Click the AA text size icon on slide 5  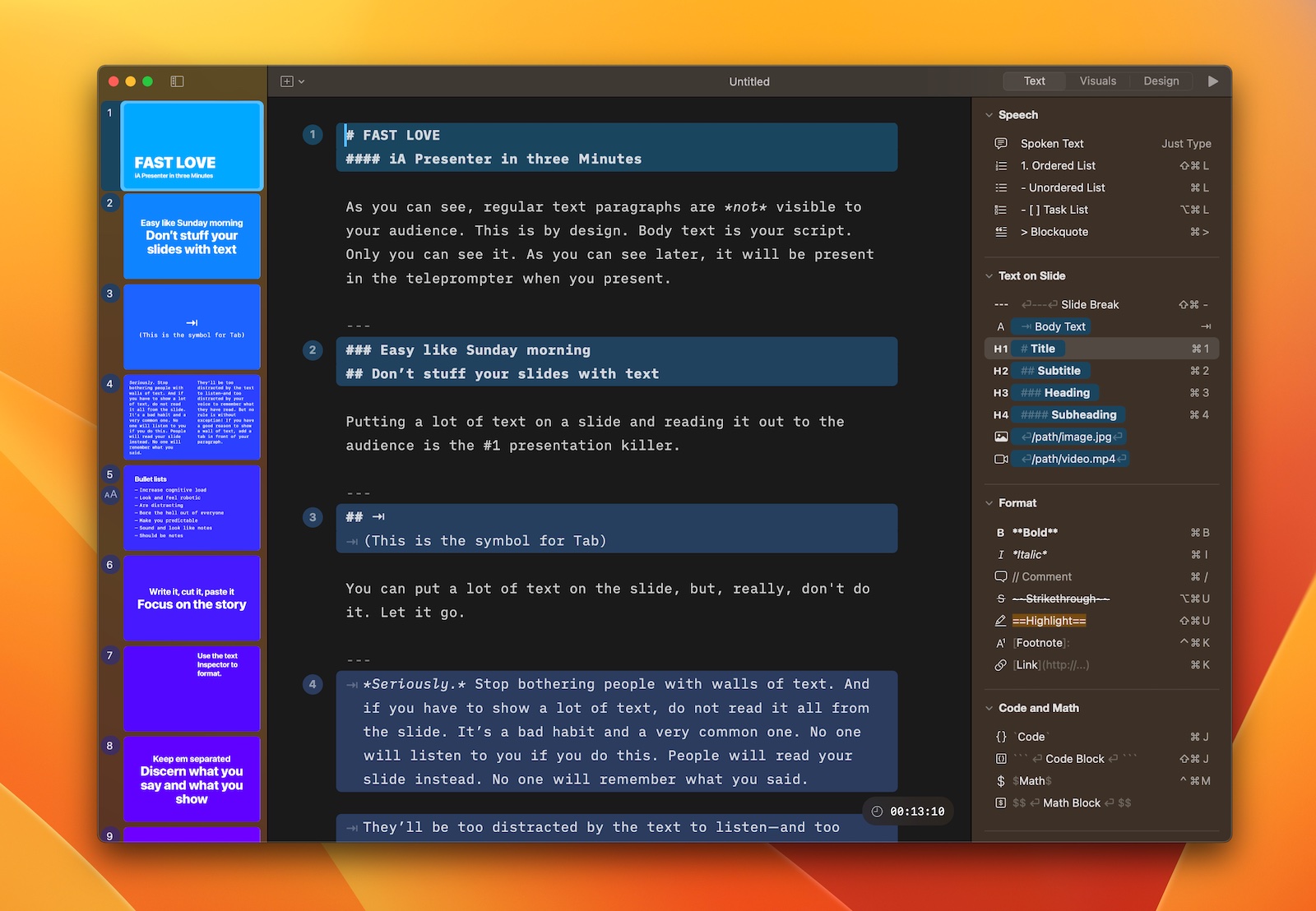[111, 495]
